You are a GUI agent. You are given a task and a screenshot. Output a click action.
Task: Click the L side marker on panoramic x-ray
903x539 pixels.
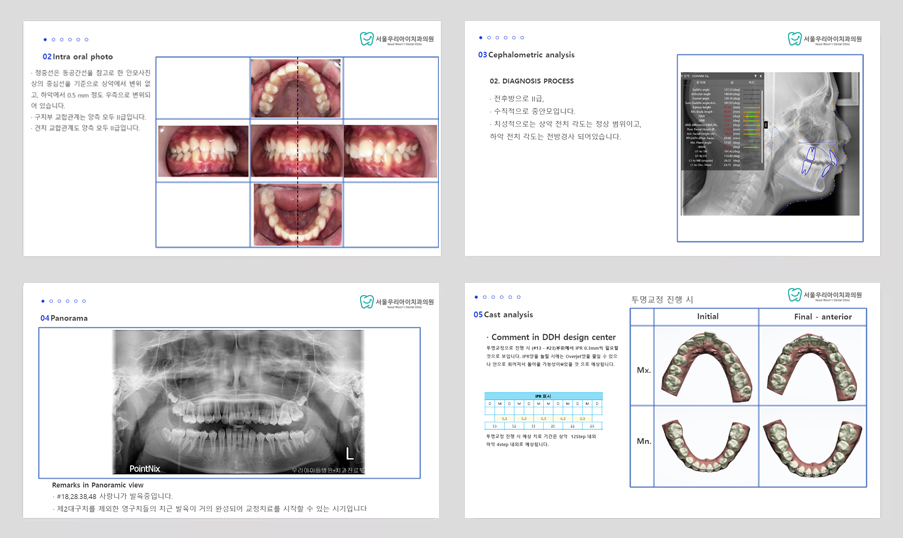349,454
